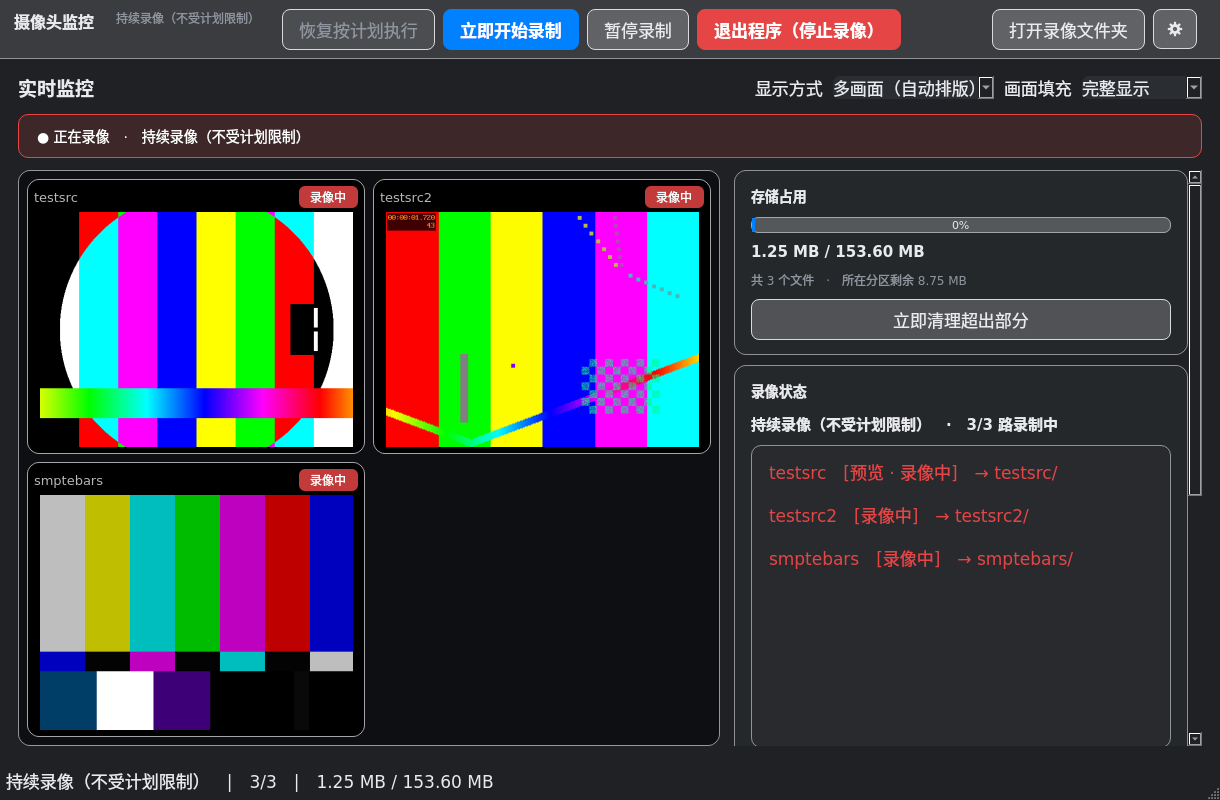Click '录像状态' heading
Screen dimensions: 1220x800
[779, 392]
